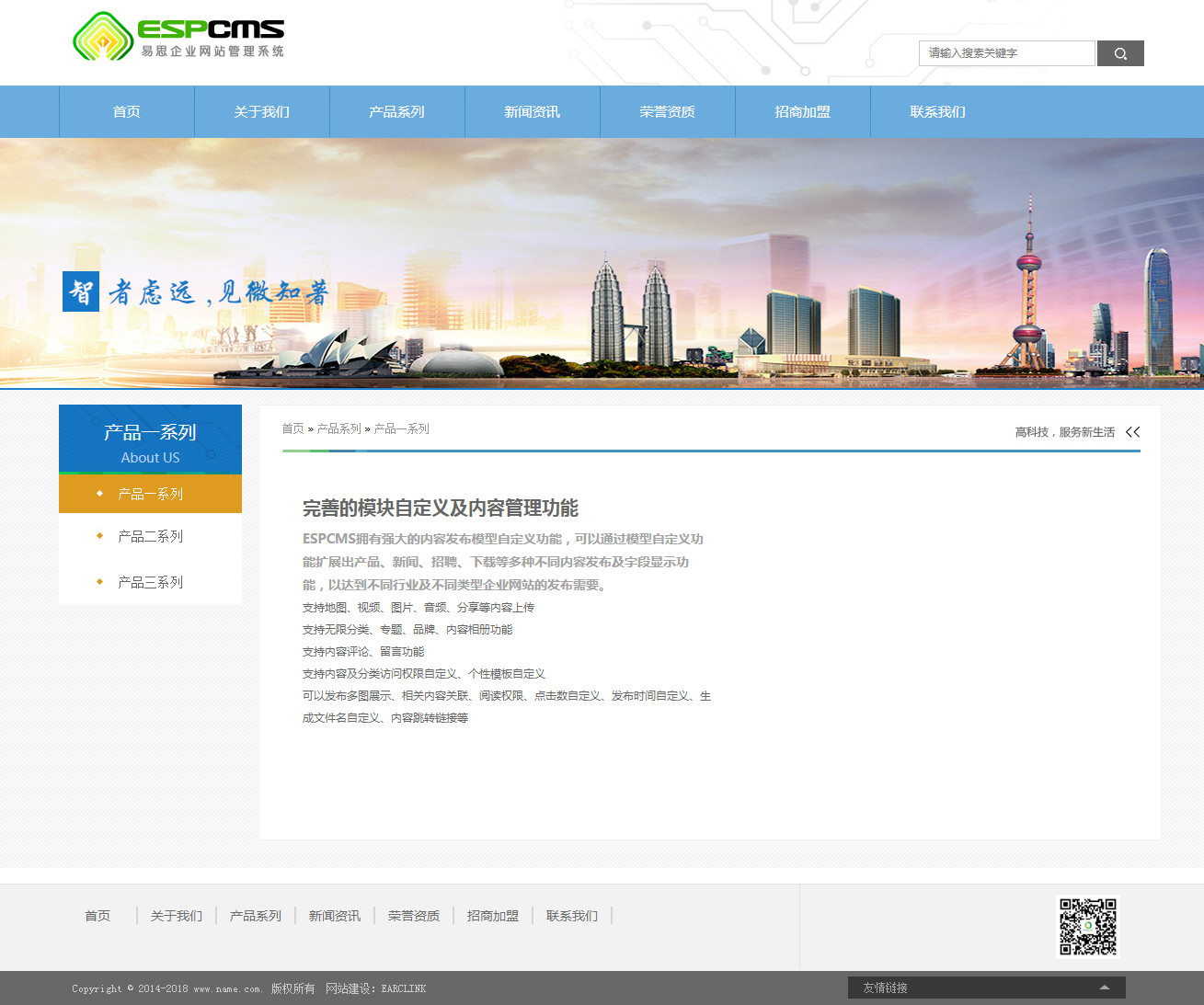Open 首页 in the top navigation
The height and width of the screenshot is (1005, 1204).
click(127, 112)
